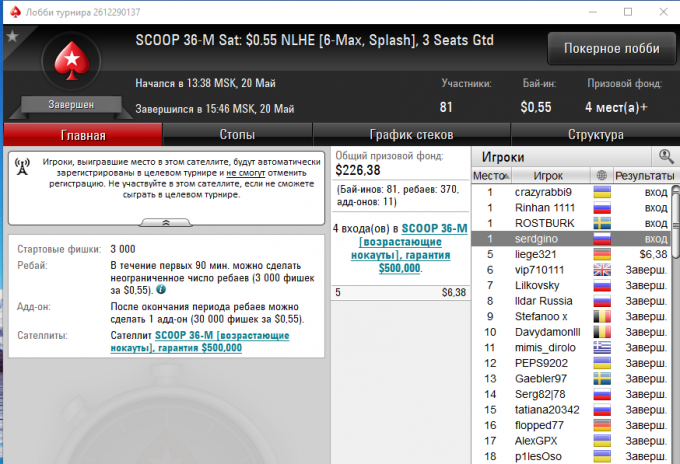
Task: Switch to the Структура tab
Action: tap(595, 135)
